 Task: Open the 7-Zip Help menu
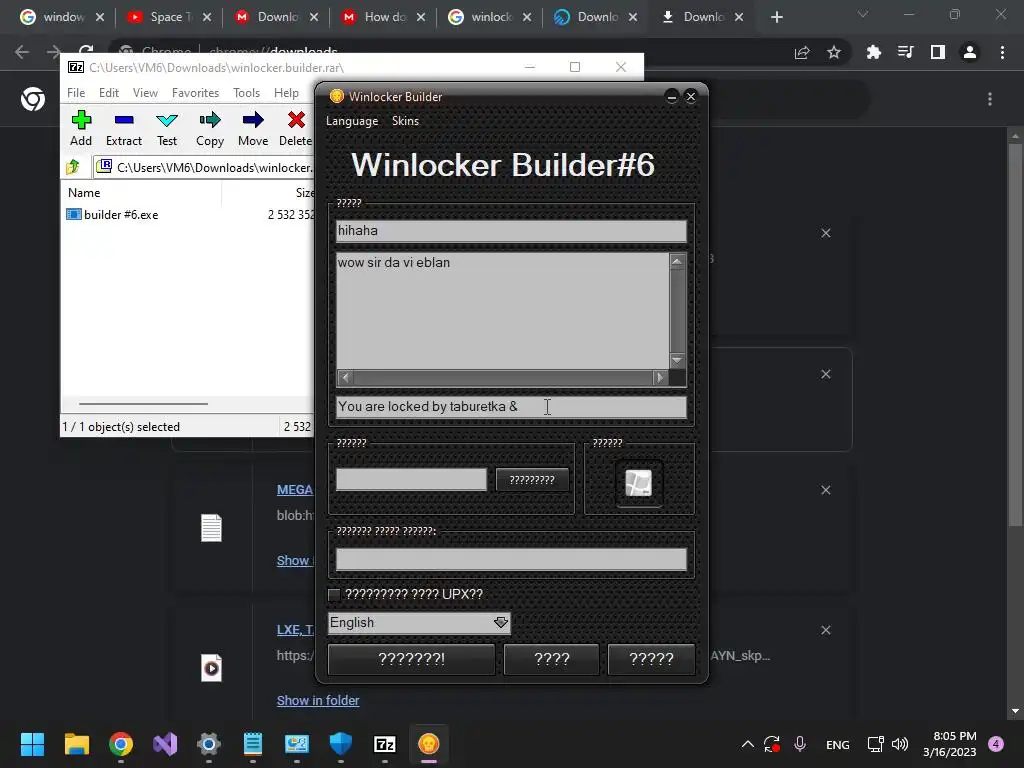click(286, 93)
